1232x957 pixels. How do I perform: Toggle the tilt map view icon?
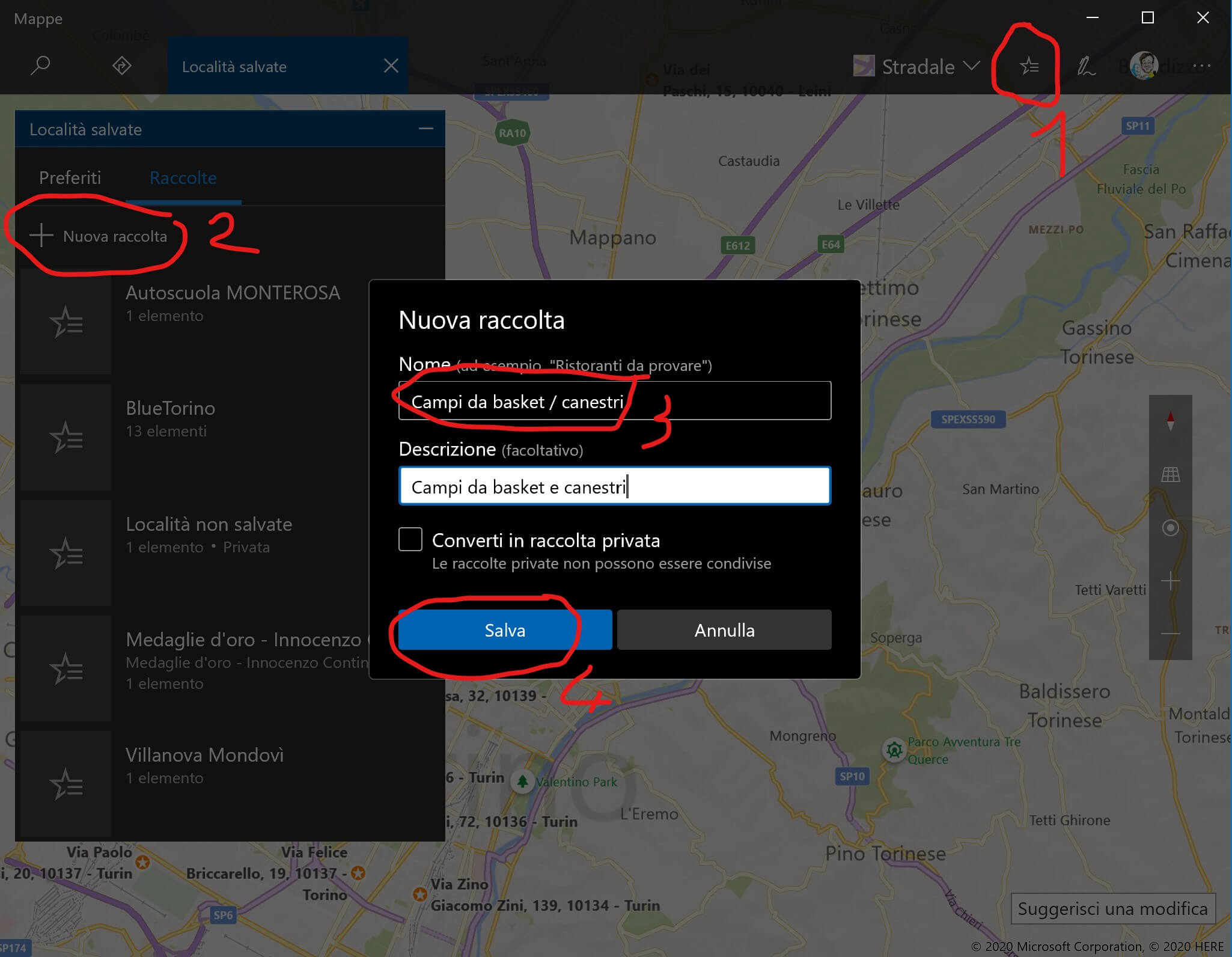1170,474
